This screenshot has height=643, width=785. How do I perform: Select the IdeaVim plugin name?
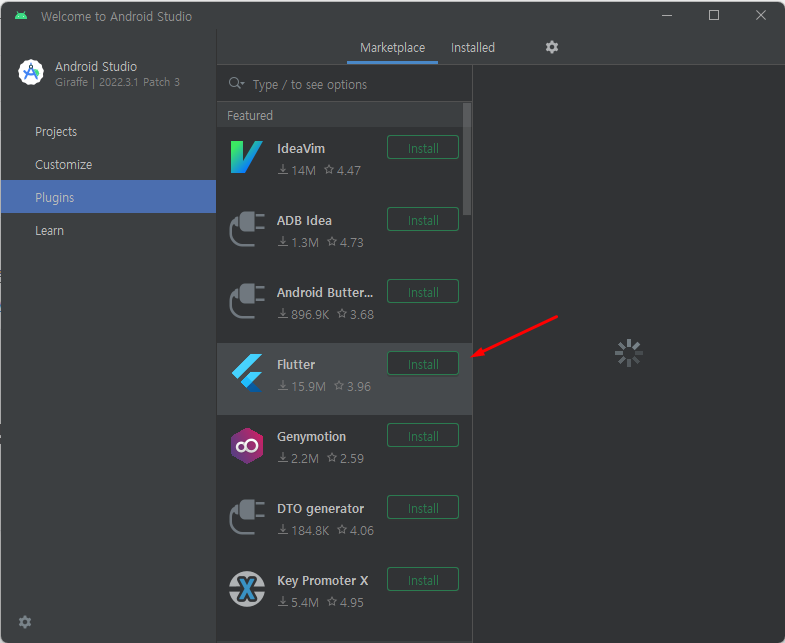pos(301,149)
